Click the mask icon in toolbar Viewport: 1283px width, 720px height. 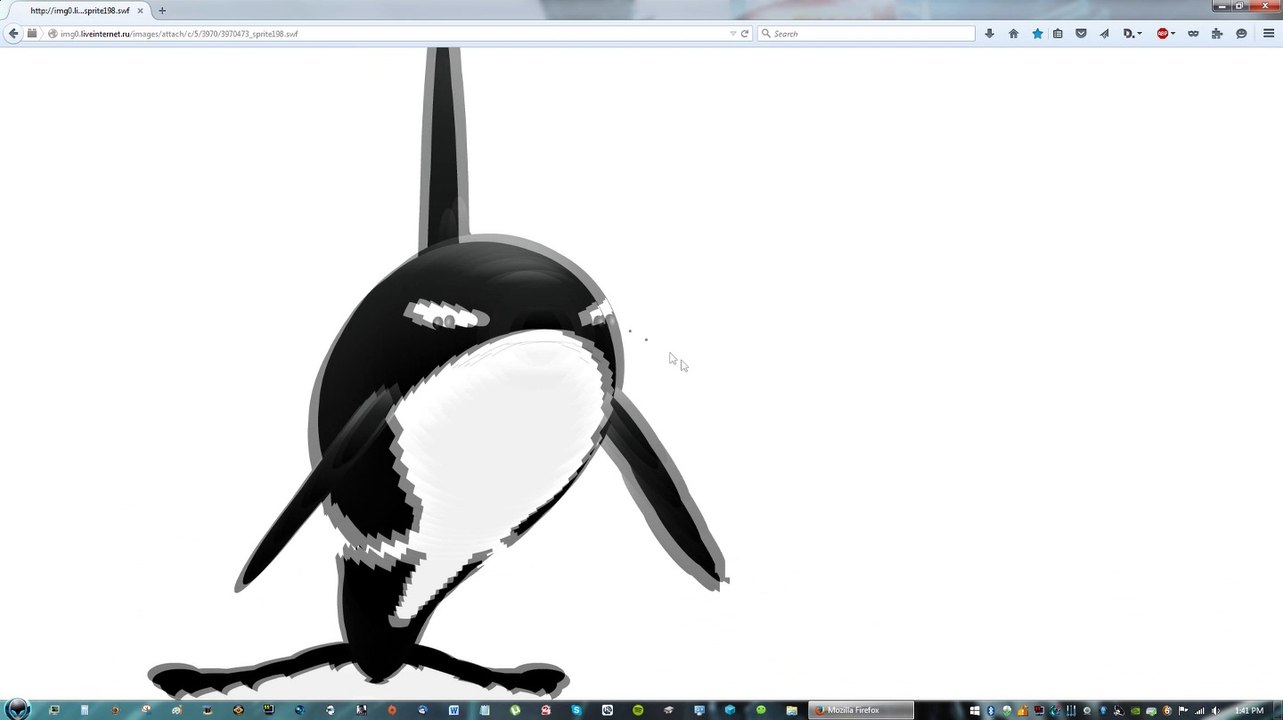(x=1193, y=33)
